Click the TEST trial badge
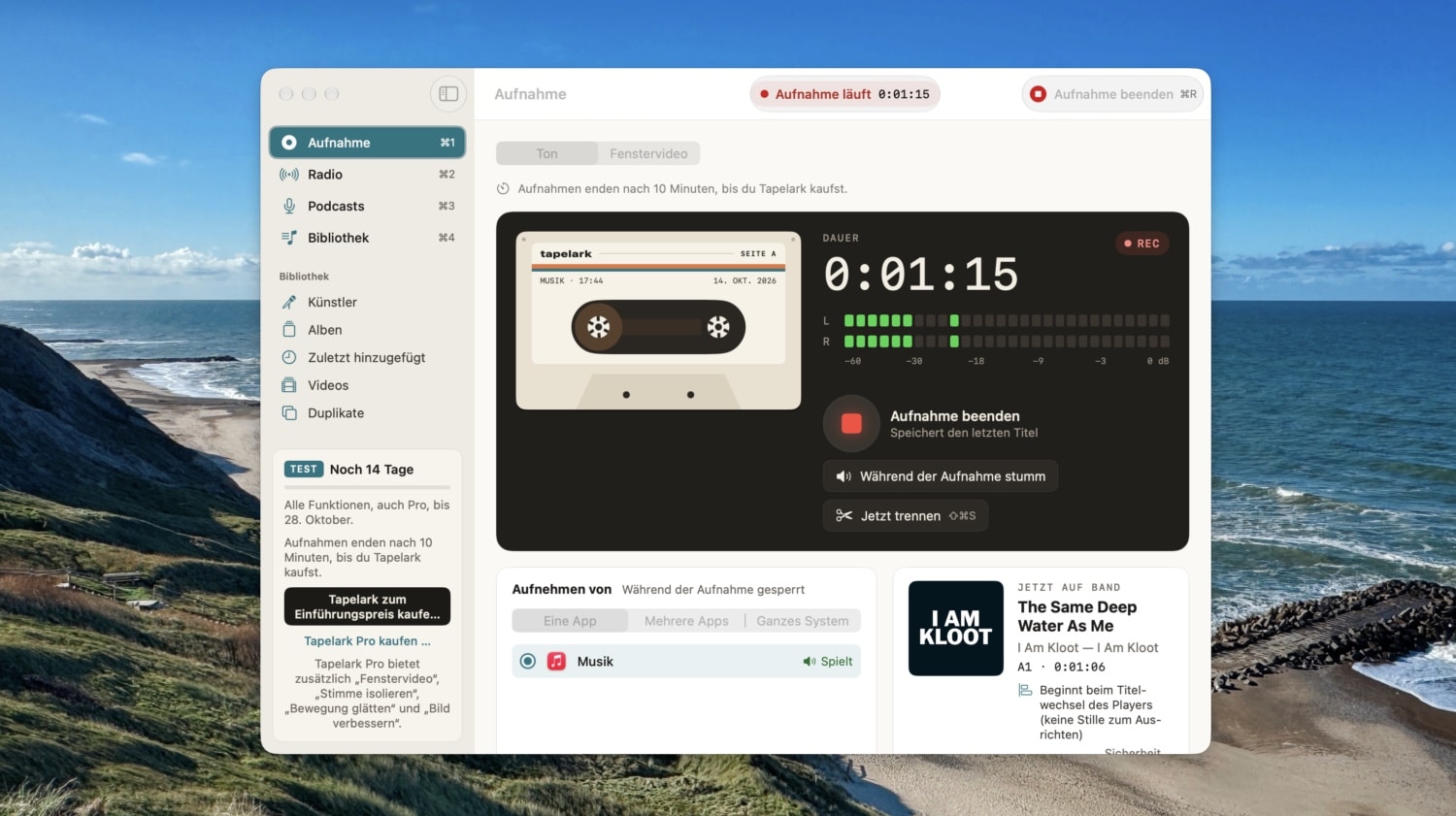The width and height of the screenshot is (1456, 816). point(304,470)
